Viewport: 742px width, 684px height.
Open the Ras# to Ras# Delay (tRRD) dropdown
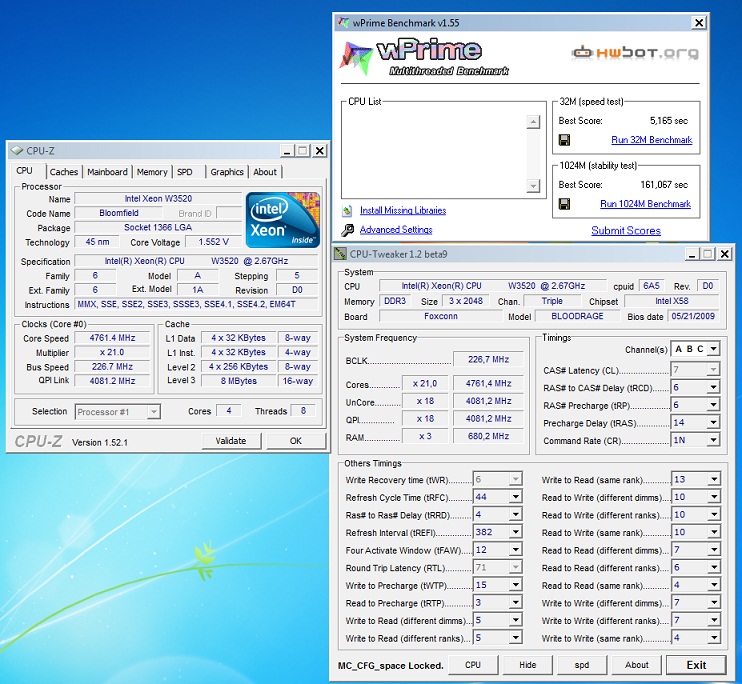tap(515, 515)
